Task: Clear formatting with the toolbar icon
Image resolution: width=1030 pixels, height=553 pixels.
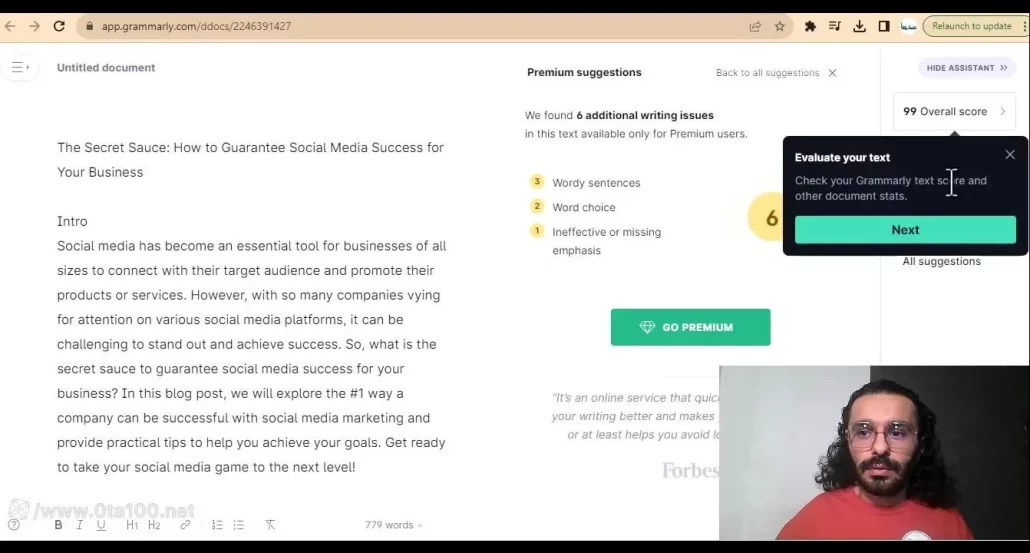Action: point(270,525)
